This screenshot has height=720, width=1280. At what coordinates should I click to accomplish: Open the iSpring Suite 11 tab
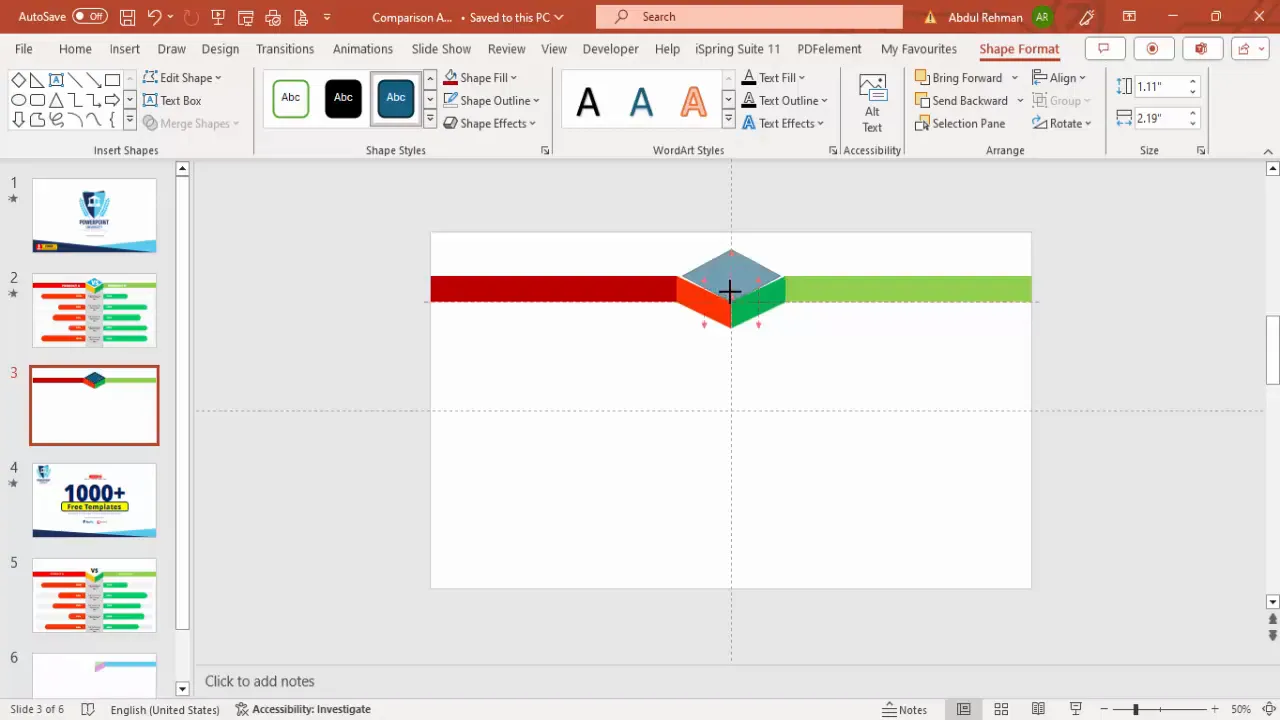tap(738, 49)
